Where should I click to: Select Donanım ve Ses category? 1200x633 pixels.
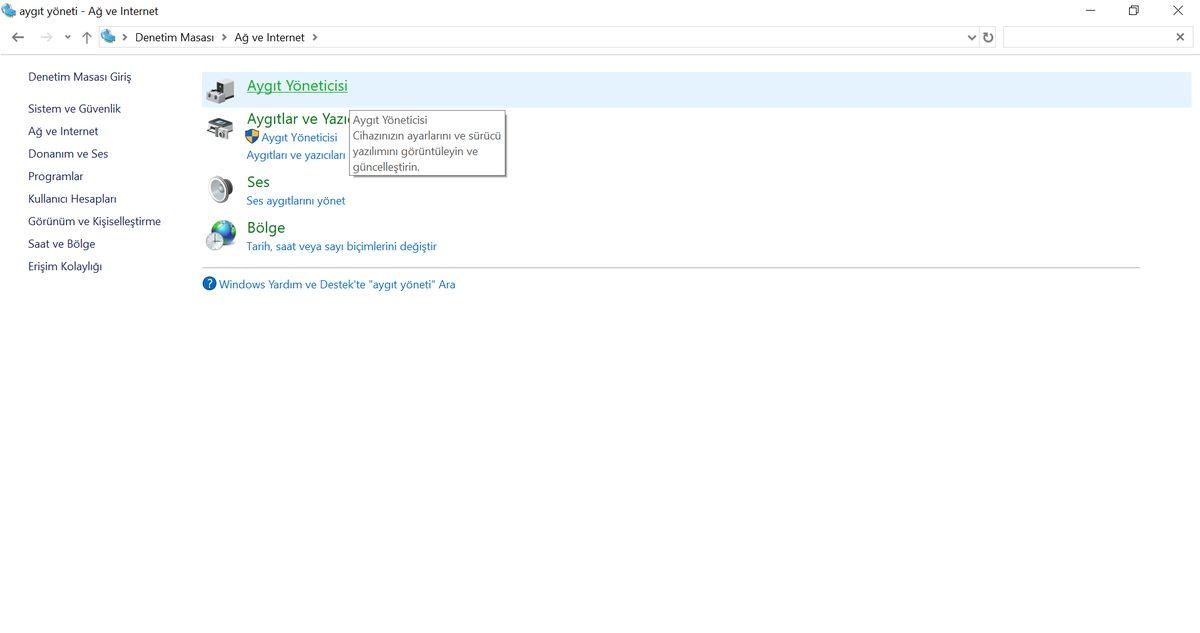pos(68,154)
